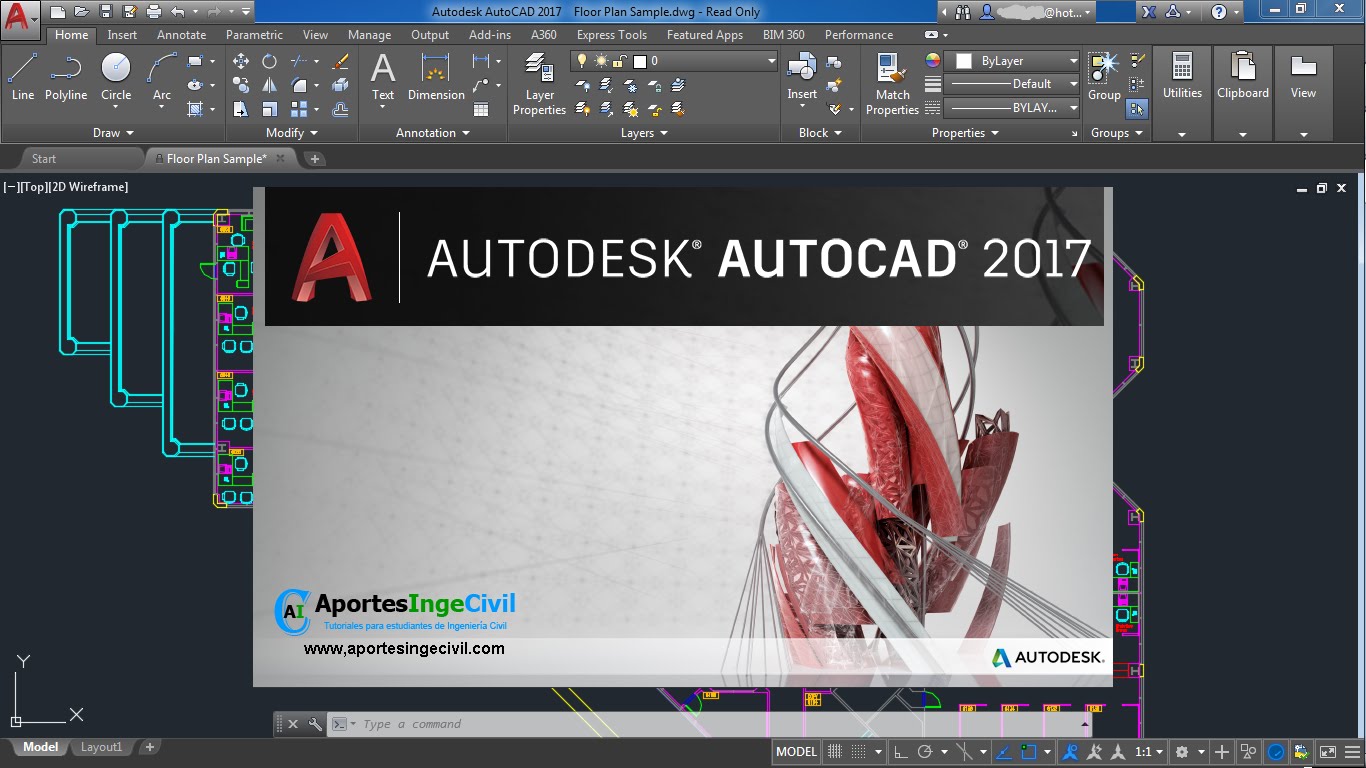Open the Text annotation tool
This screenshot has height=768, width=1366.
[383, 77]
